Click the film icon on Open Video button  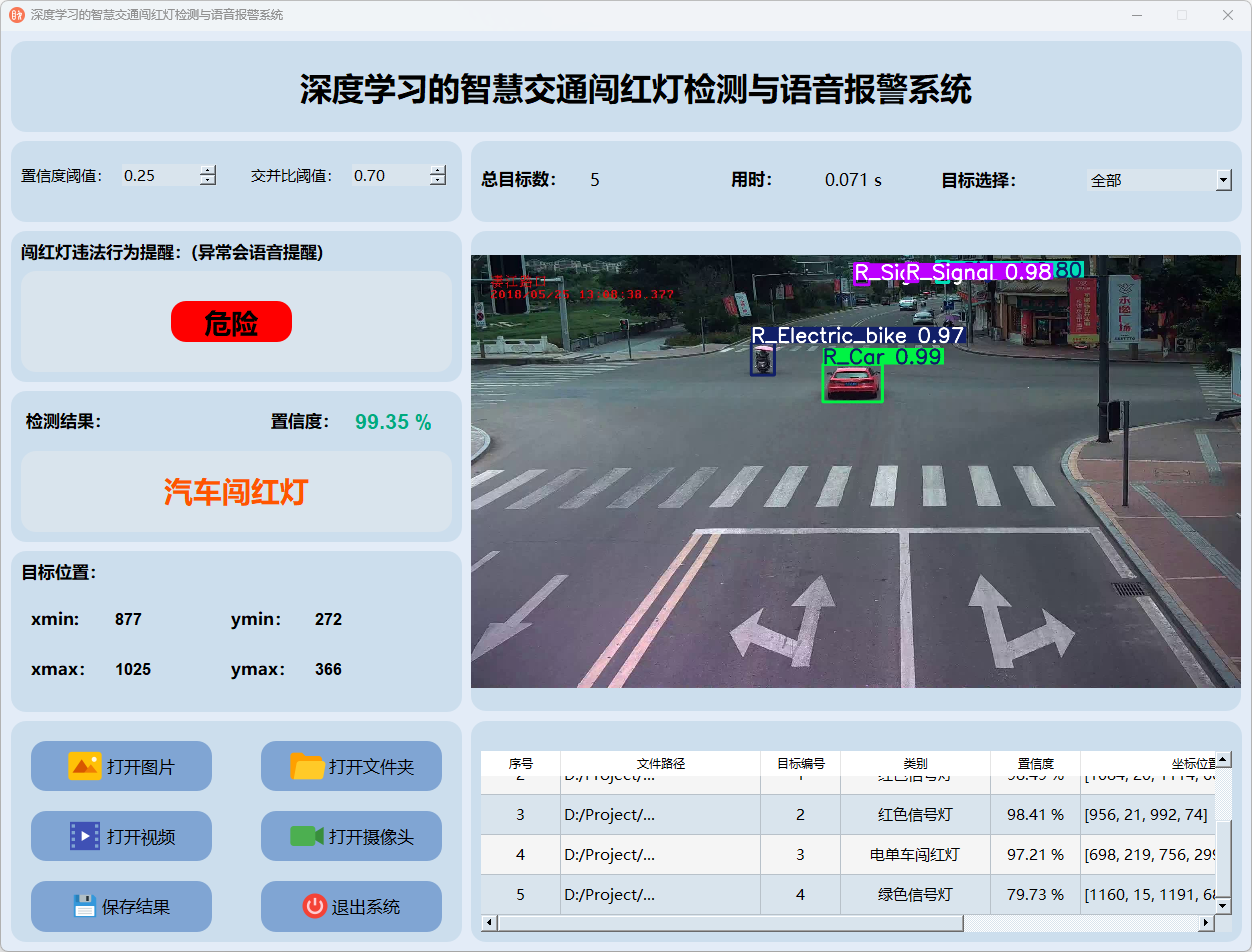click(85, 836)
